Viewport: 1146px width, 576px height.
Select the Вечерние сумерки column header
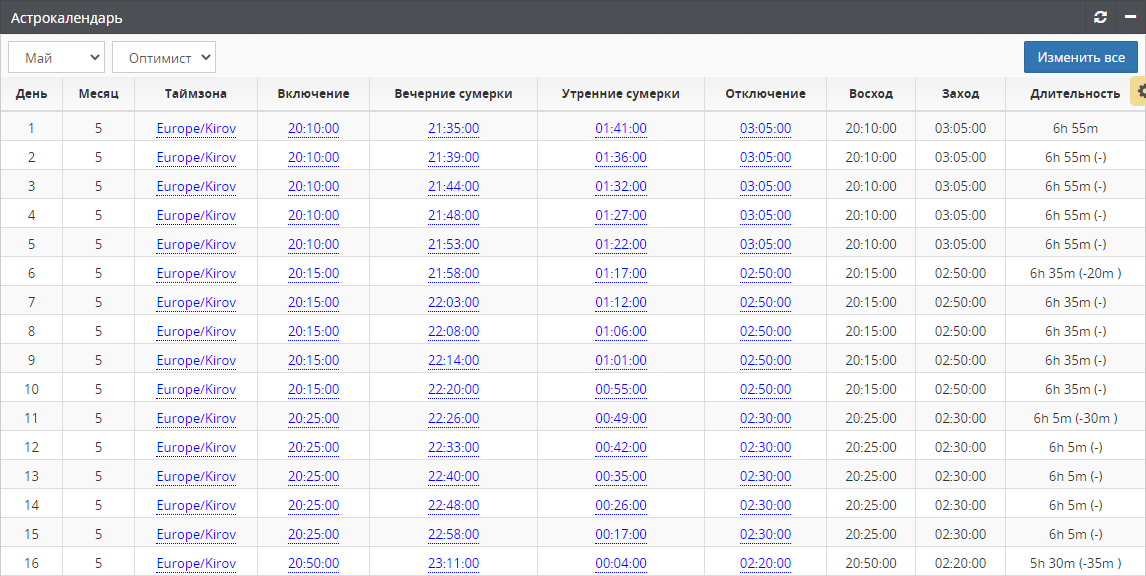(453, 94)
